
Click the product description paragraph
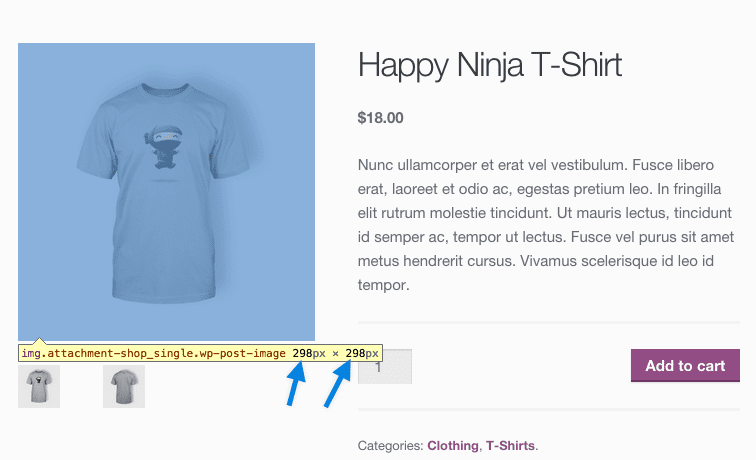(x=546, y=225)
